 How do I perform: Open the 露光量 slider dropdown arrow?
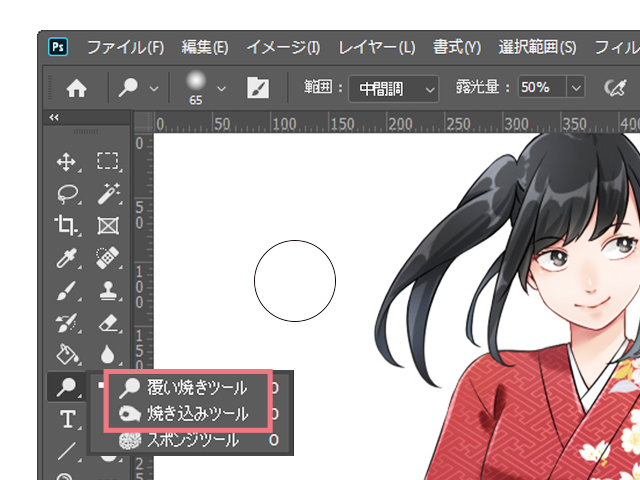click(x=576, y=88)
